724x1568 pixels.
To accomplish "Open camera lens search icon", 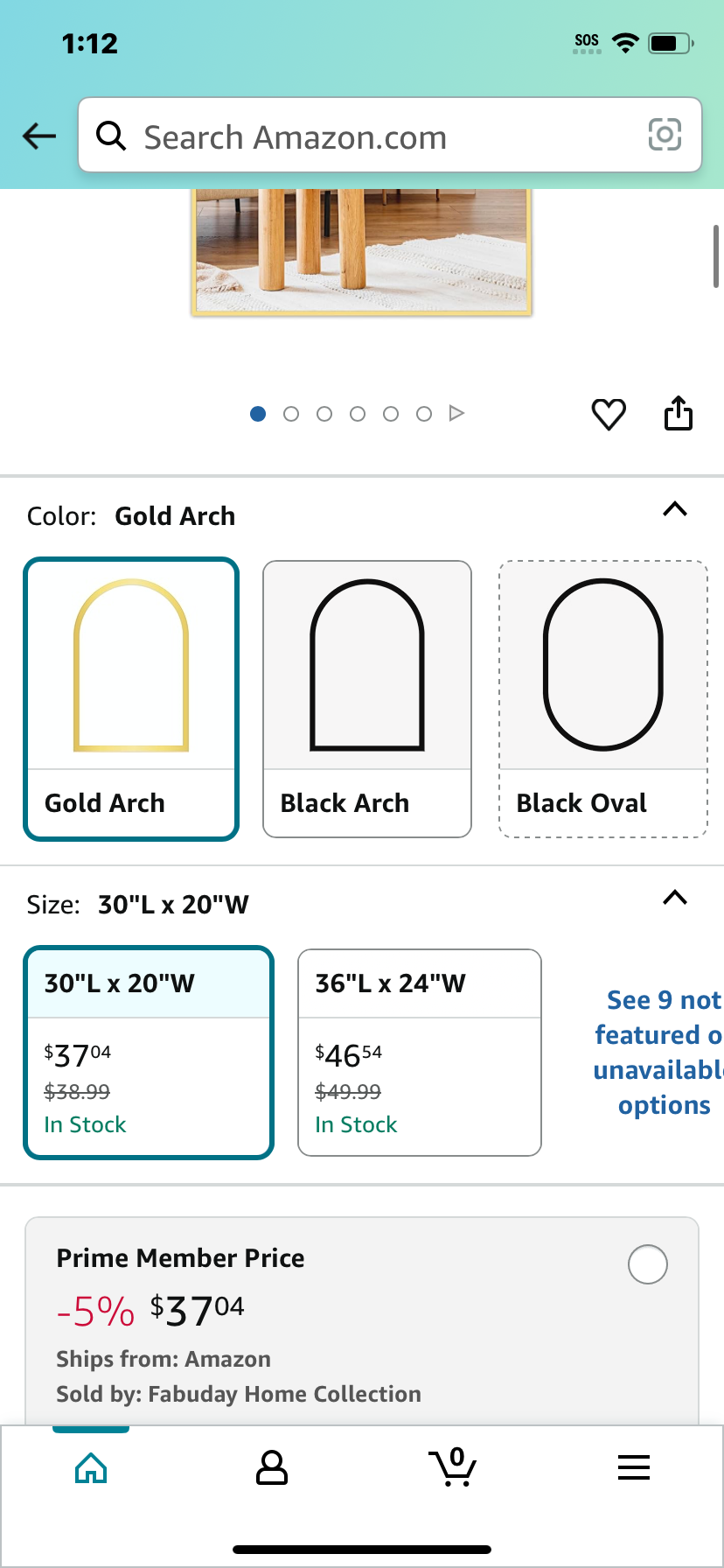I will tap(665, 135).
